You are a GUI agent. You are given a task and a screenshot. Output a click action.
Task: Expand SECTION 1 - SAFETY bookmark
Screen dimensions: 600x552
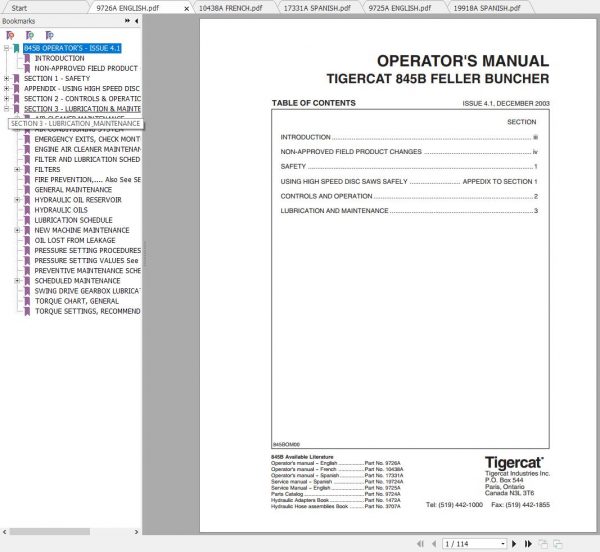pyautogui.click(x=7, y=78)
